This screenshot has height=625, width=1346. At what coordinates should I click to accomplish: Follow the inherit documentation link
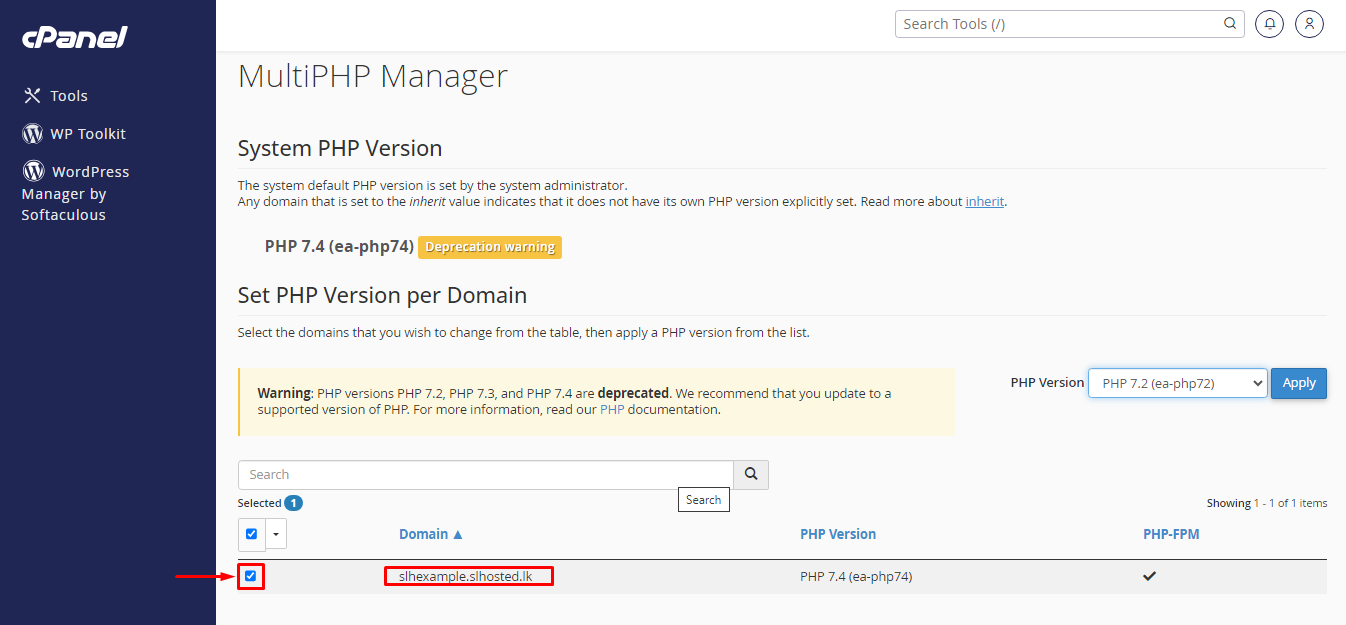(984, 202)
